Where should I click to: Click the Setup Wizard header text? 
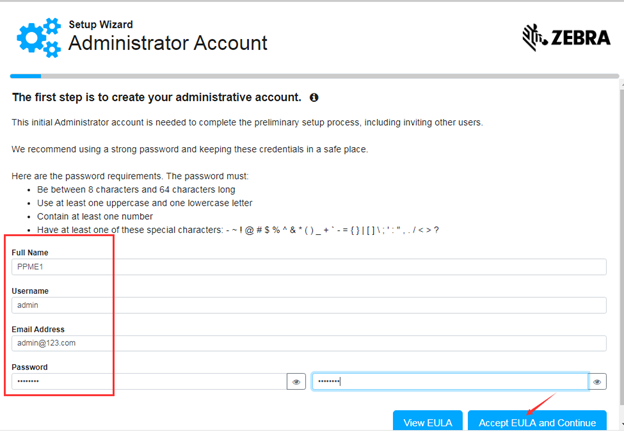point(101,24)
